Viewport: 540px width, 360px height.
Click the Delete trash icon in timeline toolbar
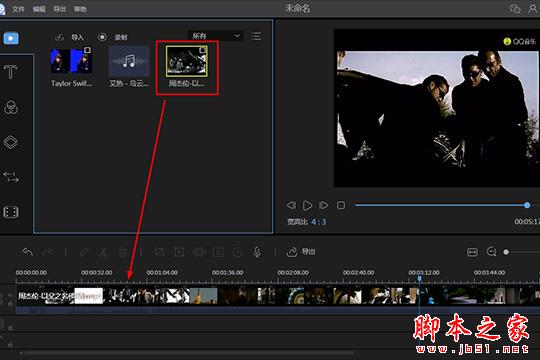123,252
